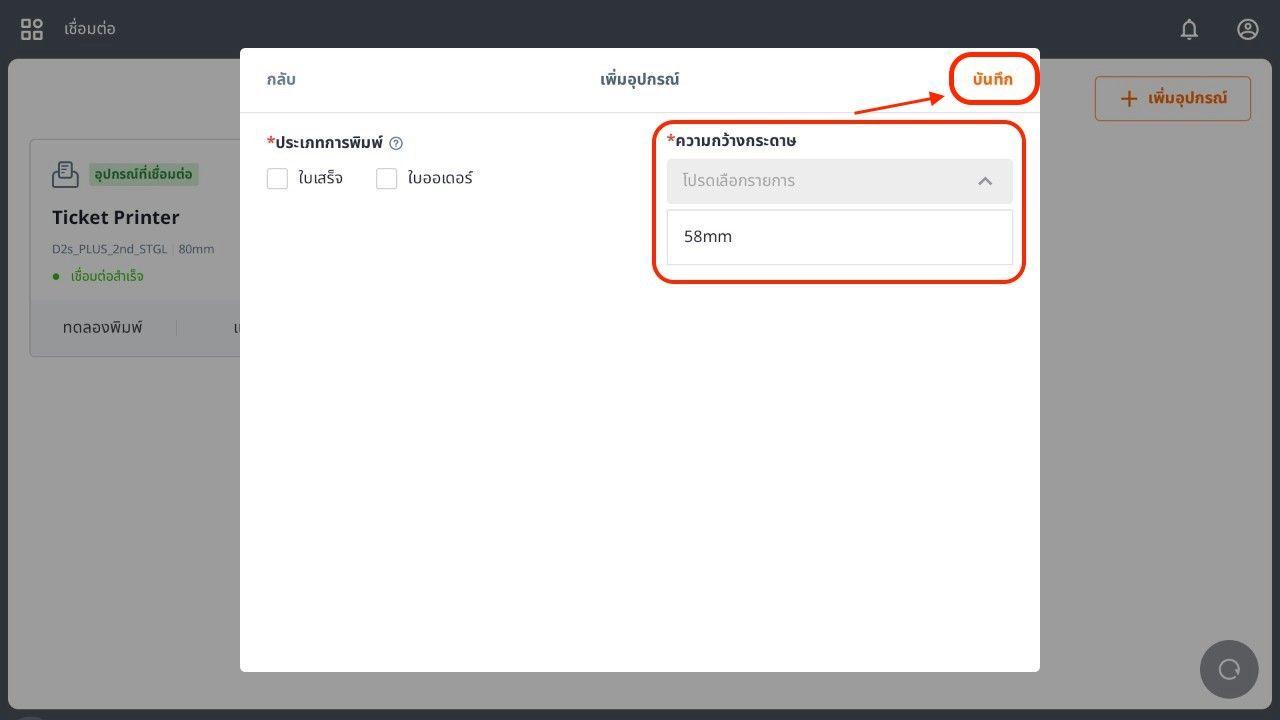This screenshot has width=1280, height=720.
Task: Click the อุปกรณ์ที่เชื่อมต่อ green tag
Action: (143, 174)
